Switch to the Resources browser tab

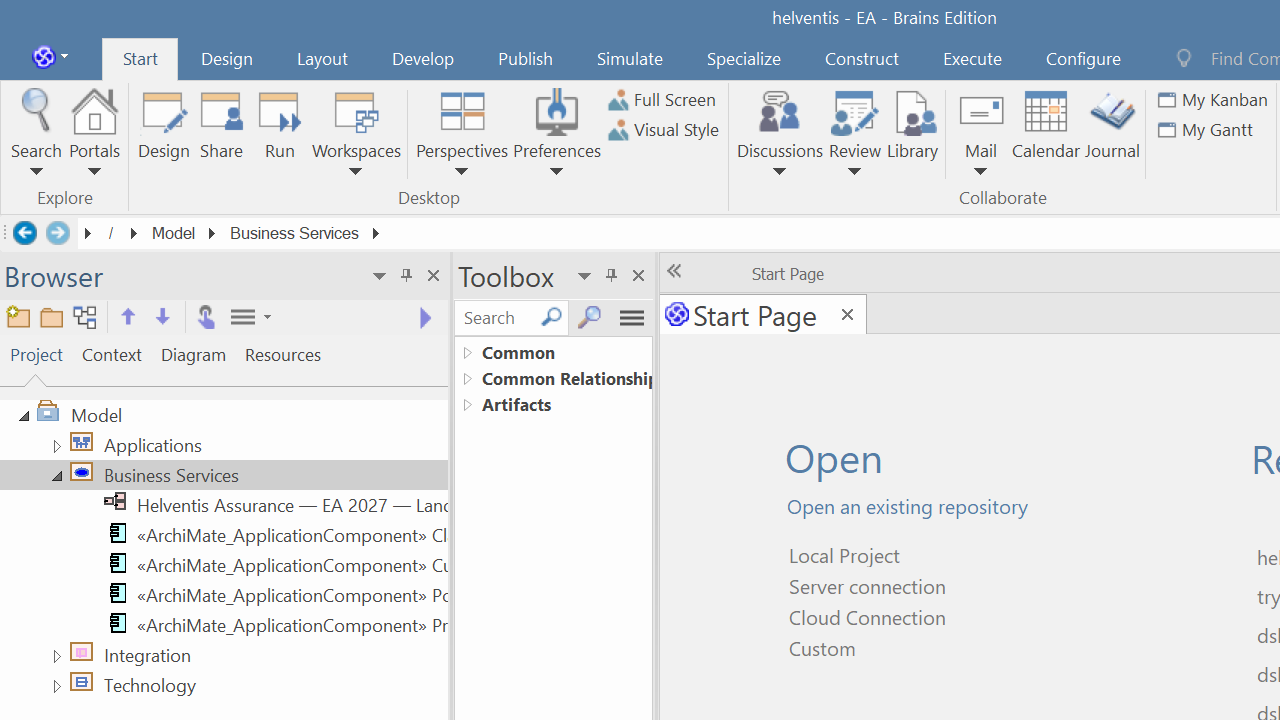click(x=283, y=355)
